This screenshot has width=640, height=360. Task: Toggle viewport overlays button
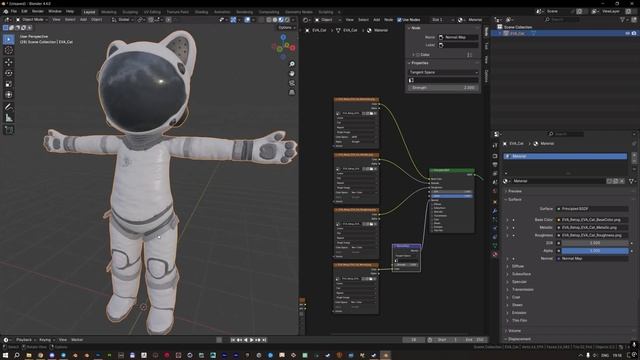[247, 20]
